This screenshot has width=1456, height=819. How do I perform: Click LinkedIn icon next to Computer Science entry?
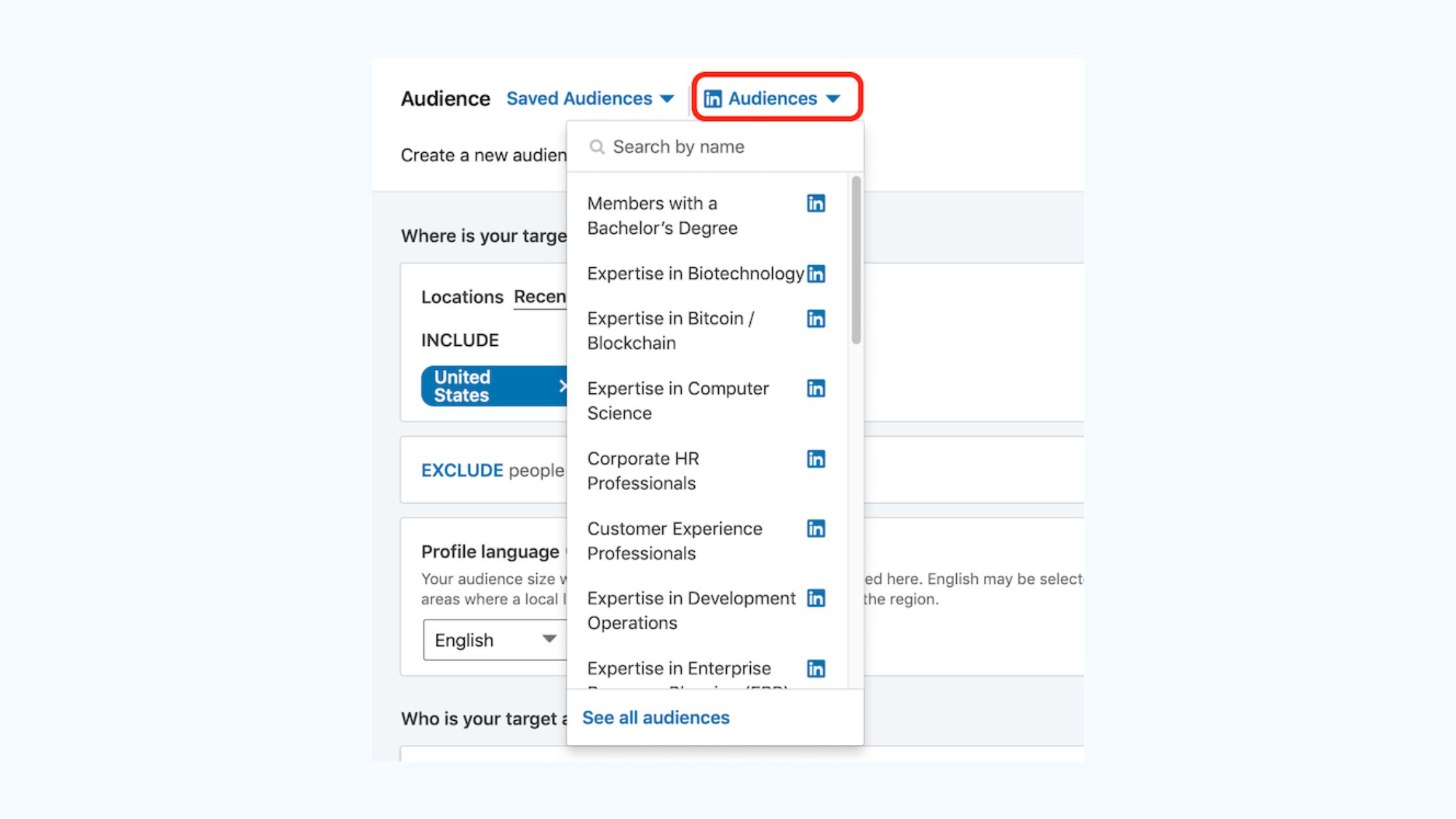pos(816,389)
